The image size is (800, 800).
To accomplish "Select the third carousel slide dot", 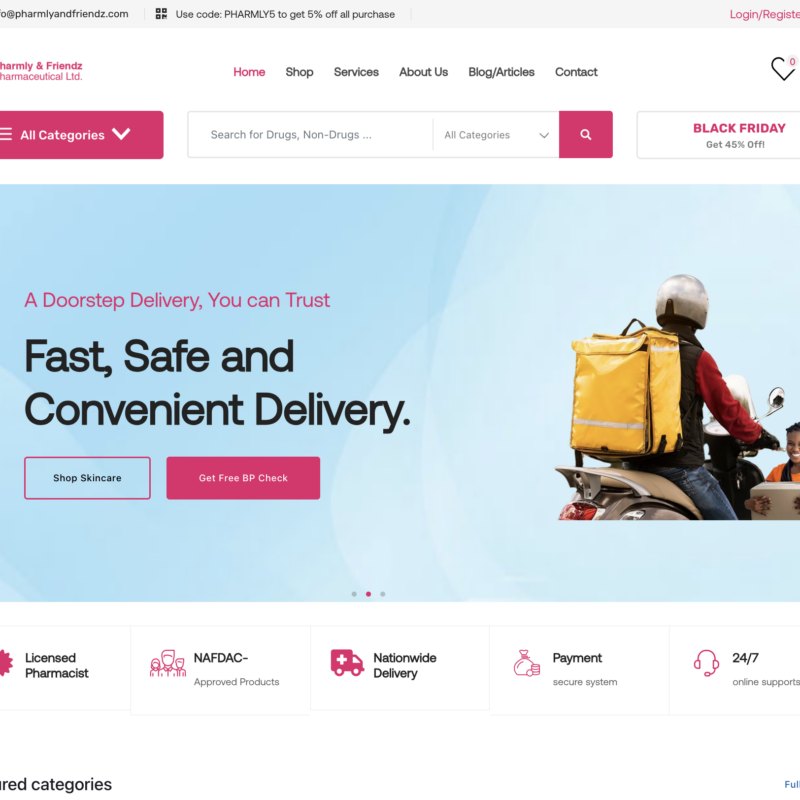I will (383, 594).
